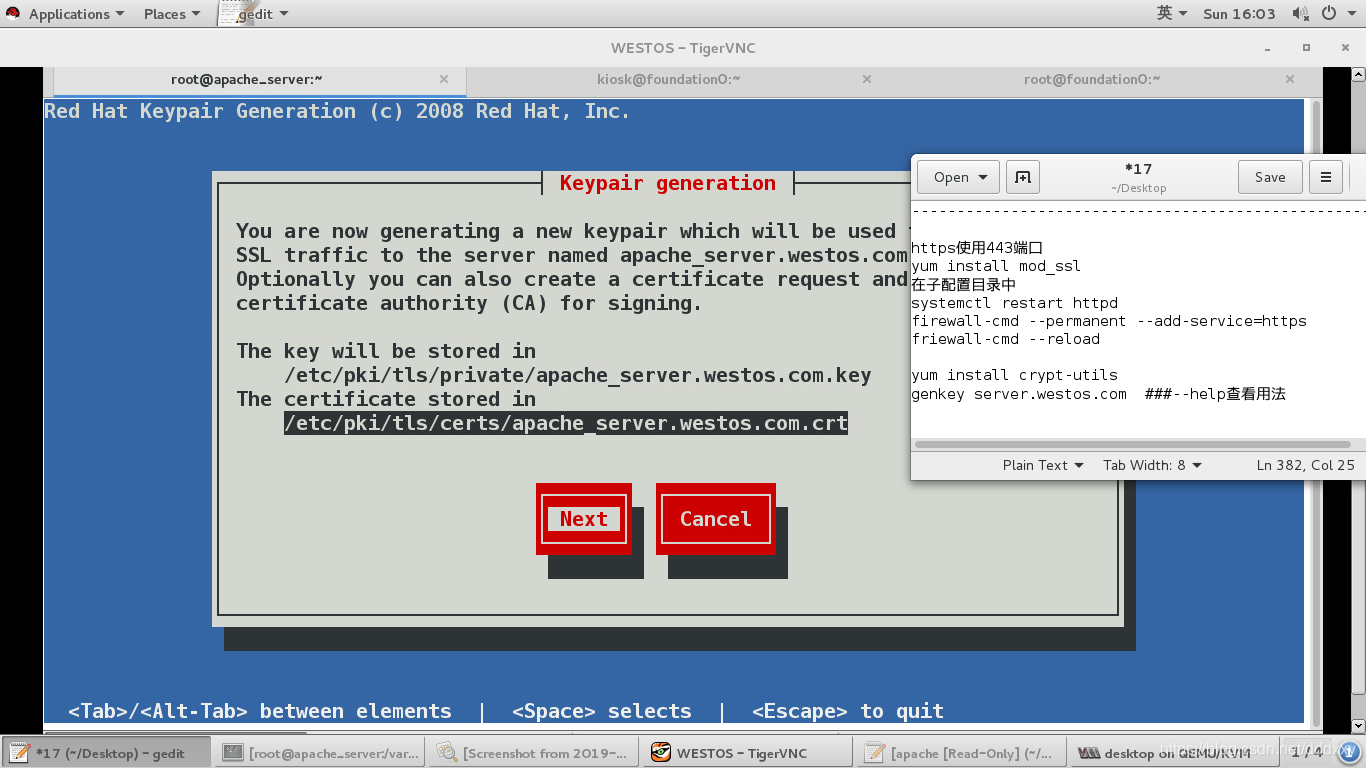Click the 'systemctl restart httpd' line in gedit
Viewport: 1366px width, 768px height.
tap(1014, 303)
